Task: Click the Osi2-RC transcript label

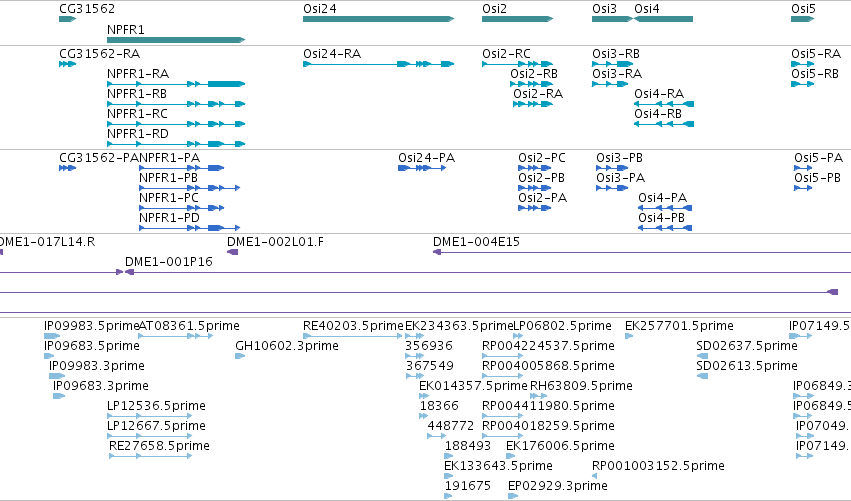Action: coord(506,54)
